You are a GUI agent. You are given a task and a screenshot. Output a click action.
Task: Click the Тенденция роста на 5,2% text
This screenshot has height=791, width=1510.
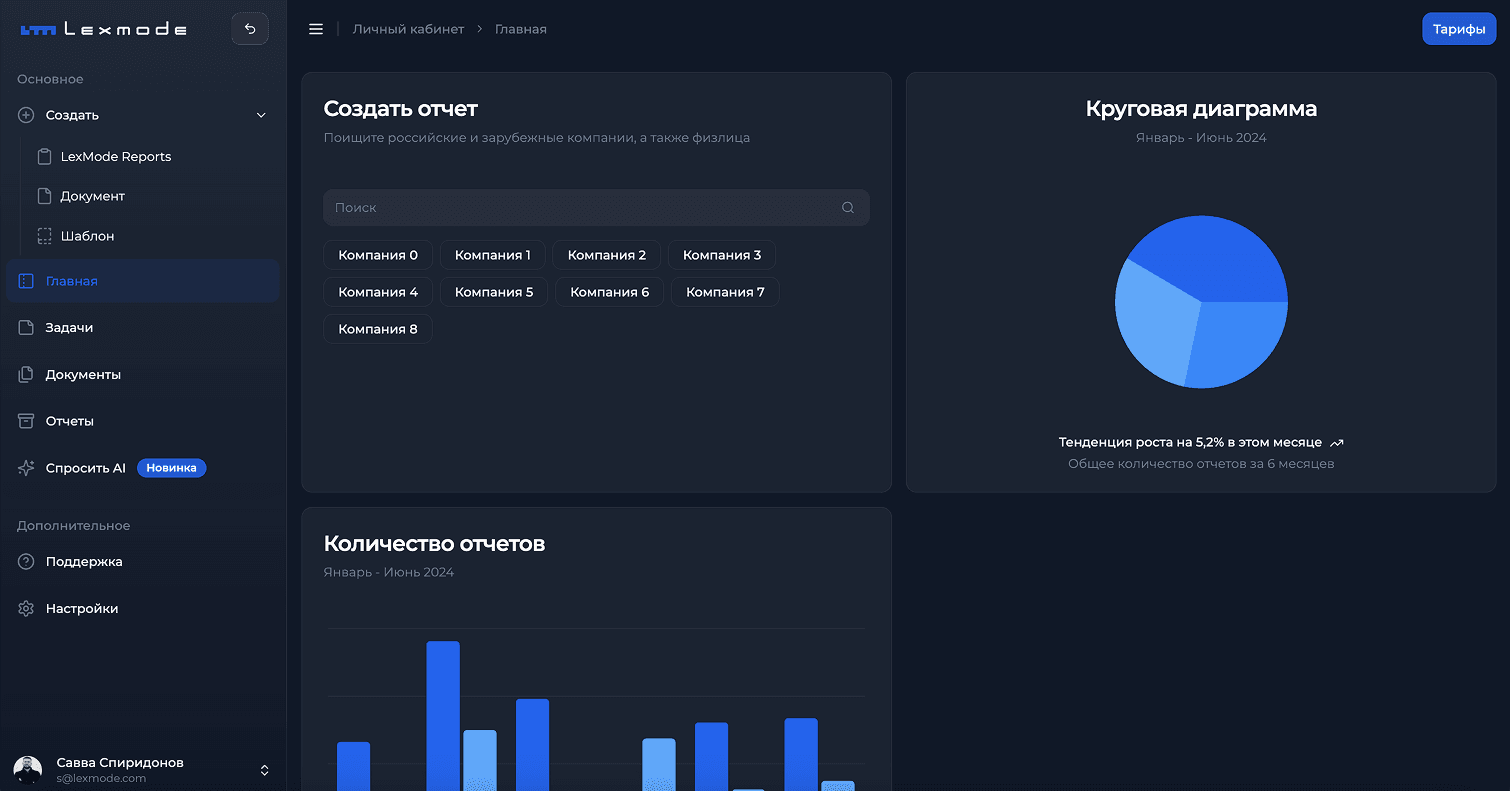(1190, 442)
